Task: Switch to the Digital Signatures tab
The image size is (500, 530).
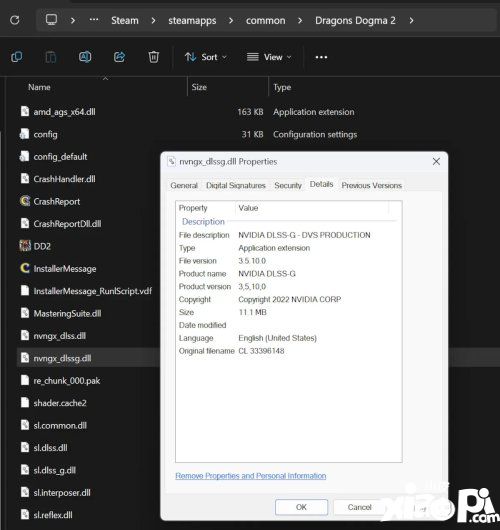Action: click(x=236, y=185)
